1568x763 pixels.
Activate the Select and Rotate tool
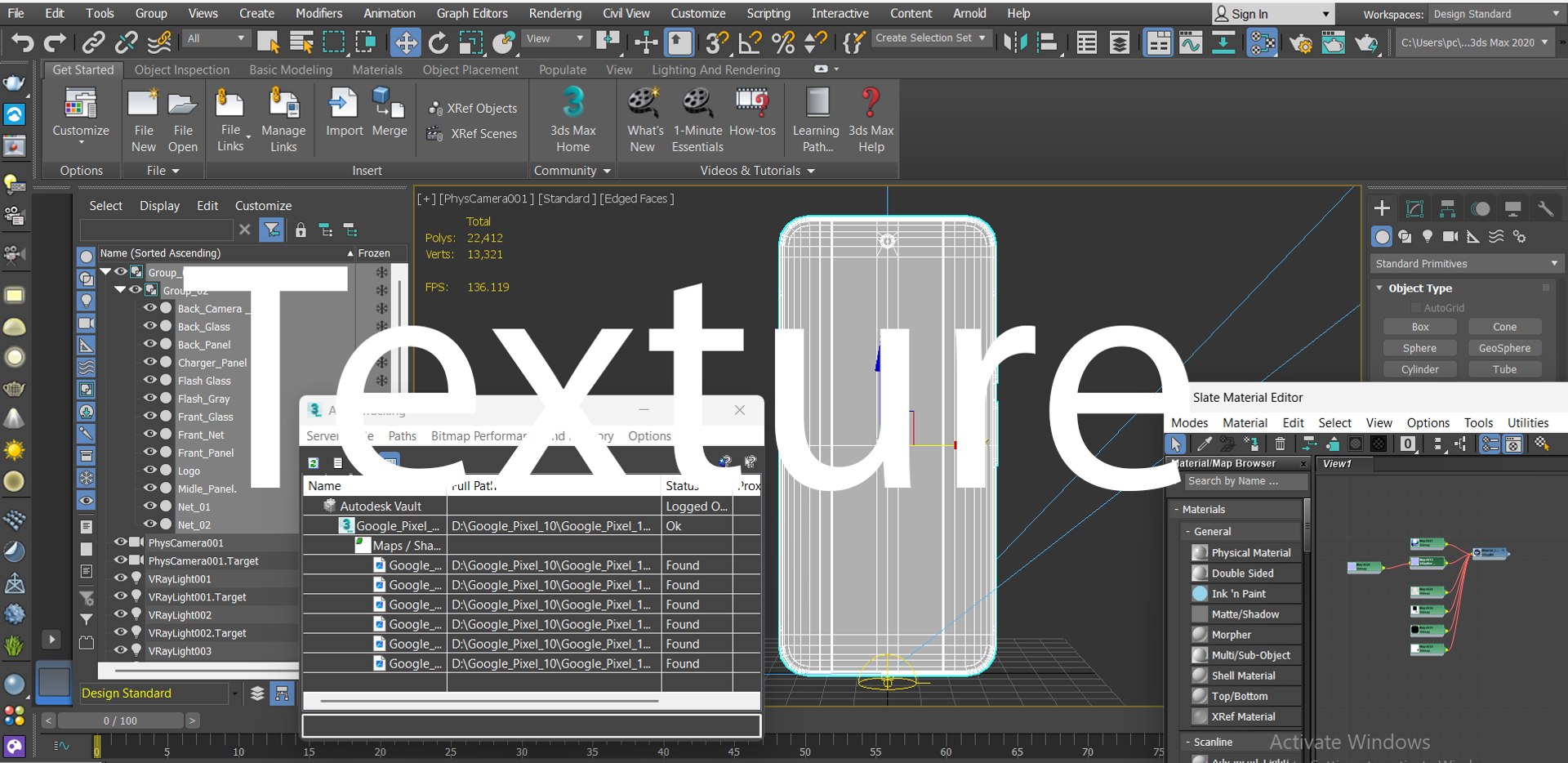439,42
